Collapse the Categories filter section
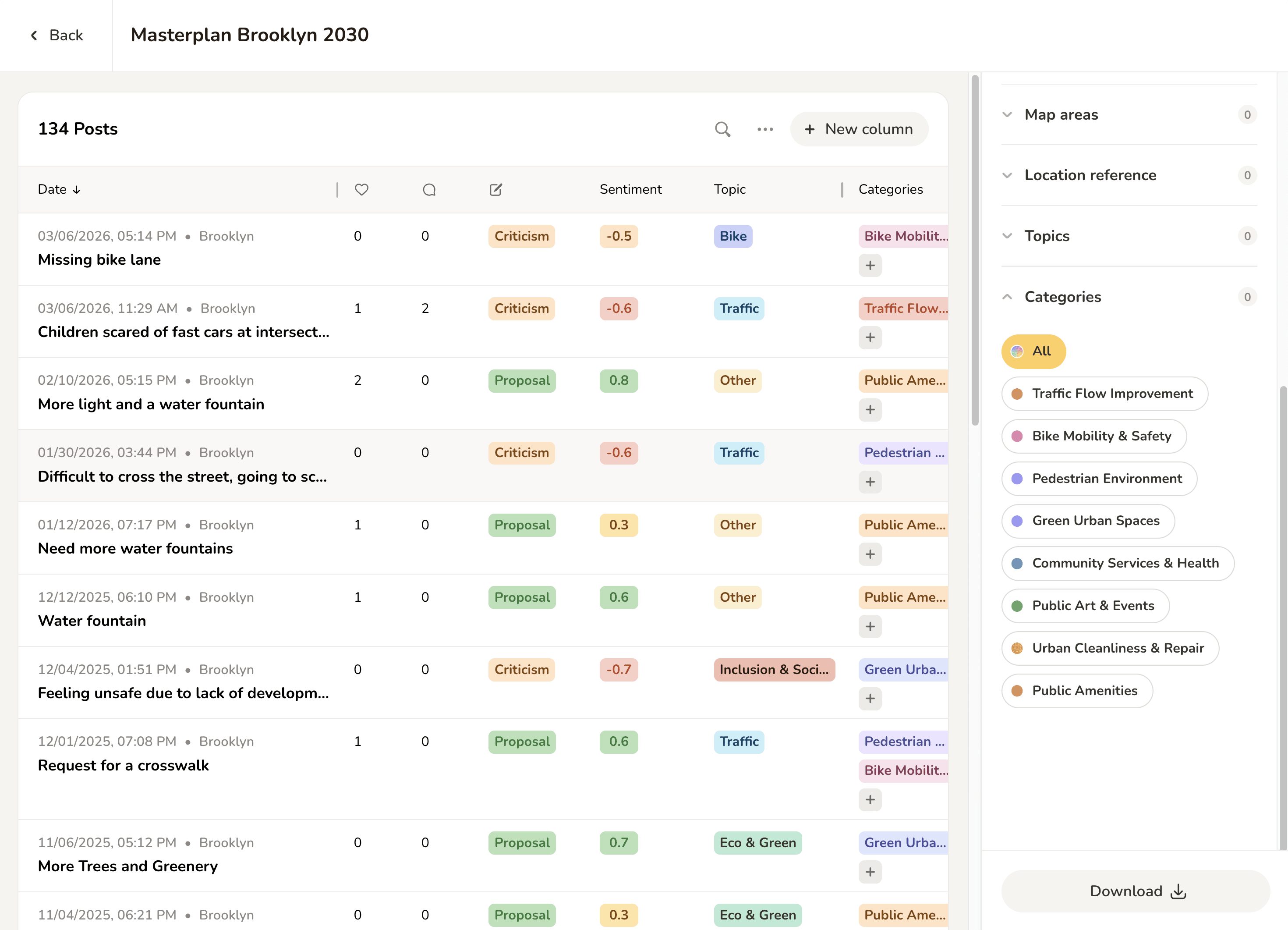Image resolution: width=1288 pixels, height=930 pixels. tap(1129, 297)
